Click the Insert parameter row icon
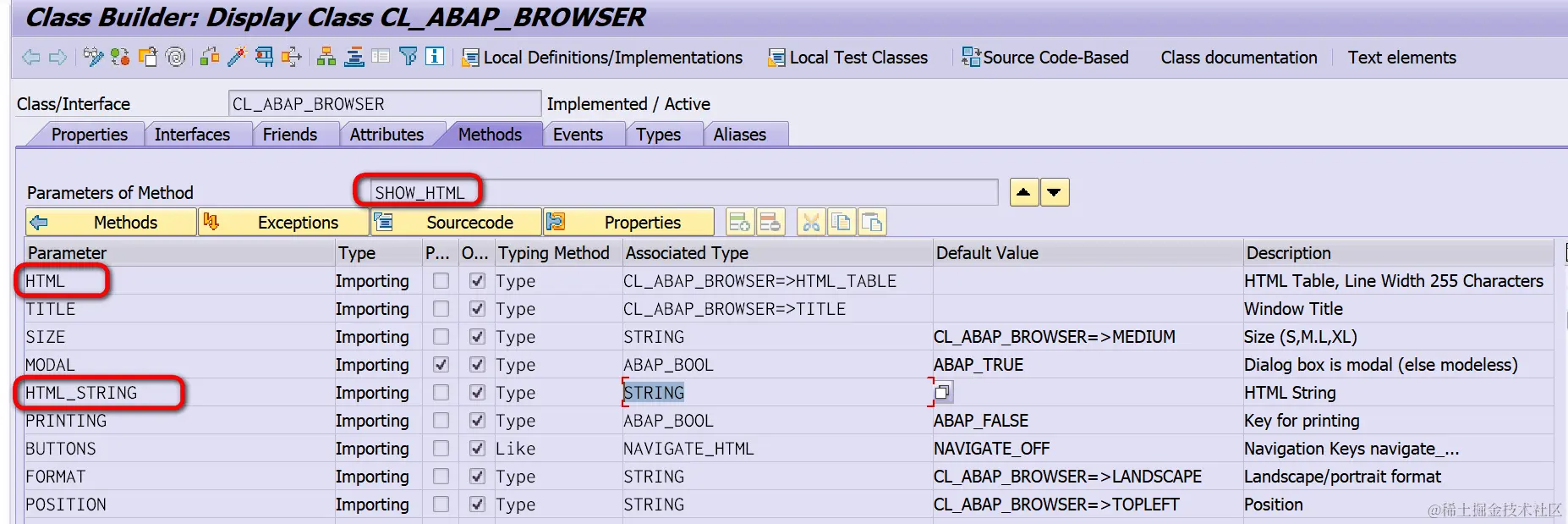 (739, 222)
